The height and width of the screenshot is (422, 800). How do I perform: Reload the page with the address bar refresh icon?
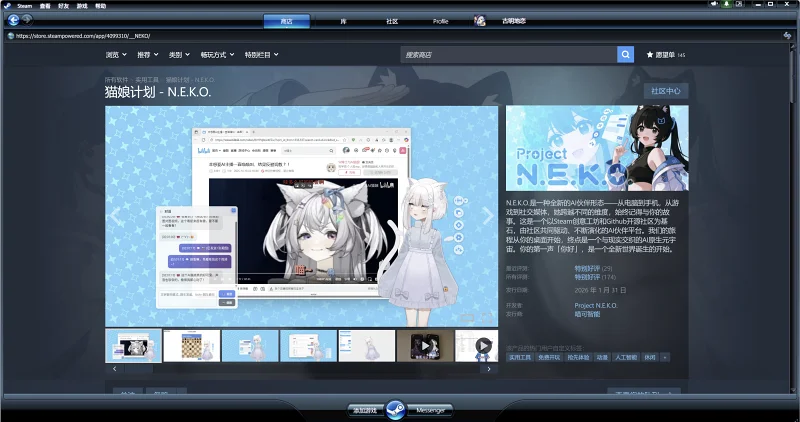coord(787,35)
